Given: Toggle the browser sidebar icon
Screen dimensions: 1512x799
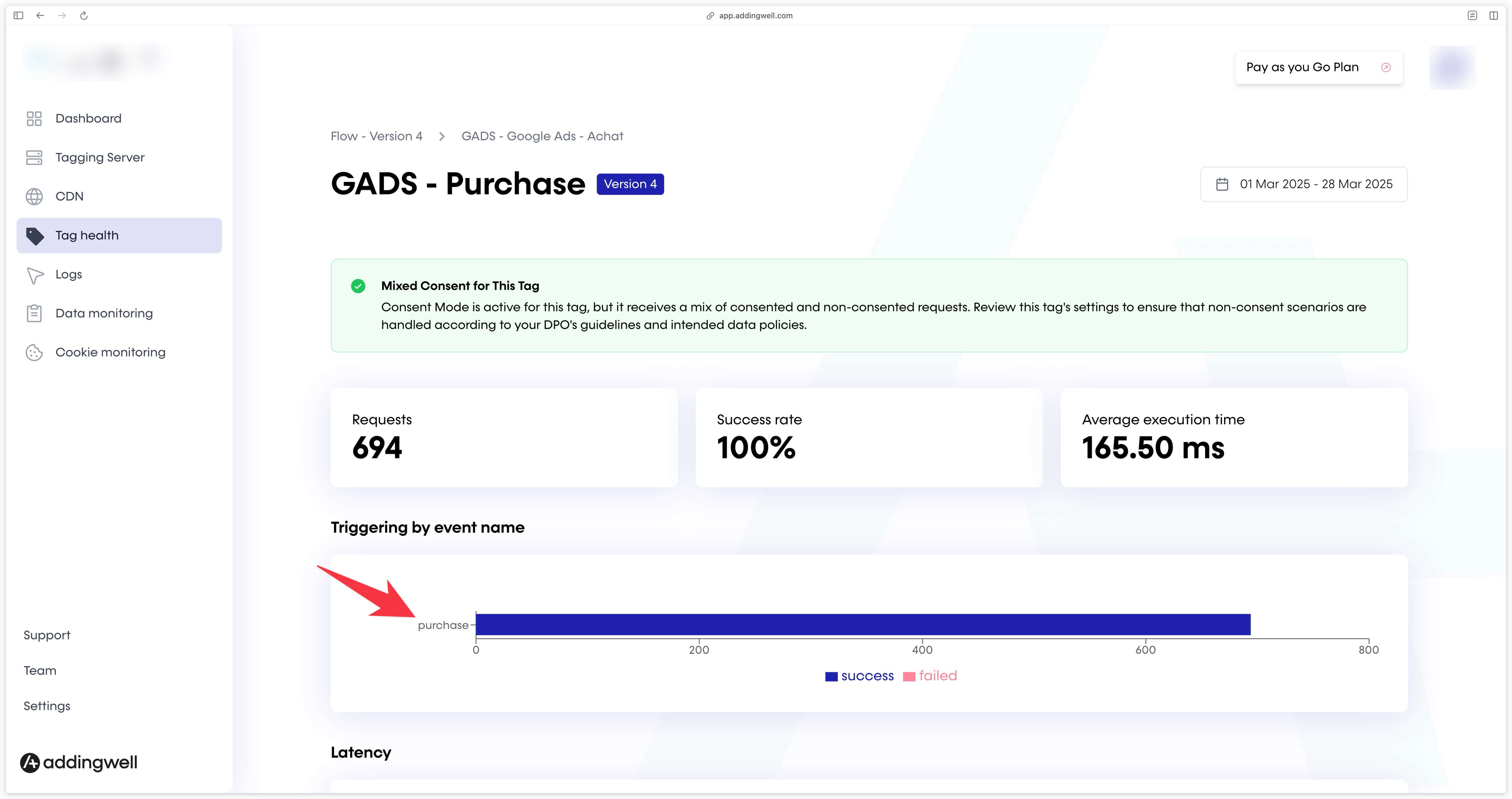Looking at the screenshot, I should coord(18,15).
